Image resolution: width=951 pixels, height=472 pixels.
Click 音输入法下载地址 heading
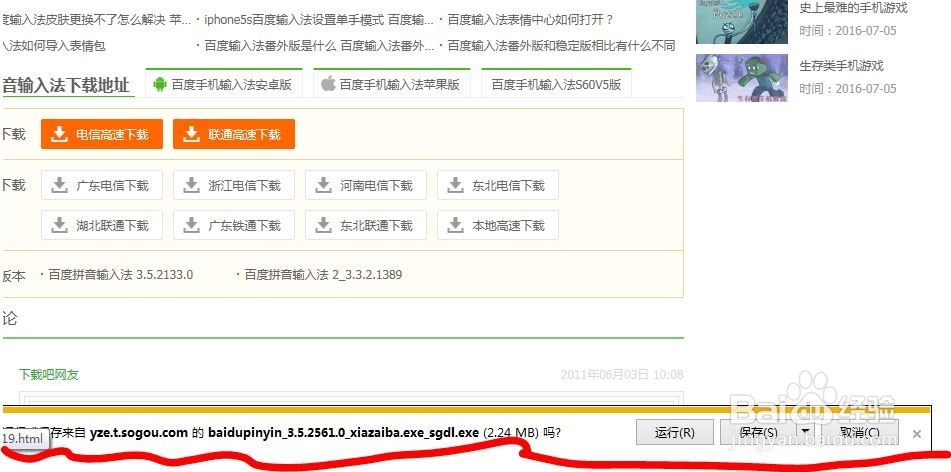66,86
